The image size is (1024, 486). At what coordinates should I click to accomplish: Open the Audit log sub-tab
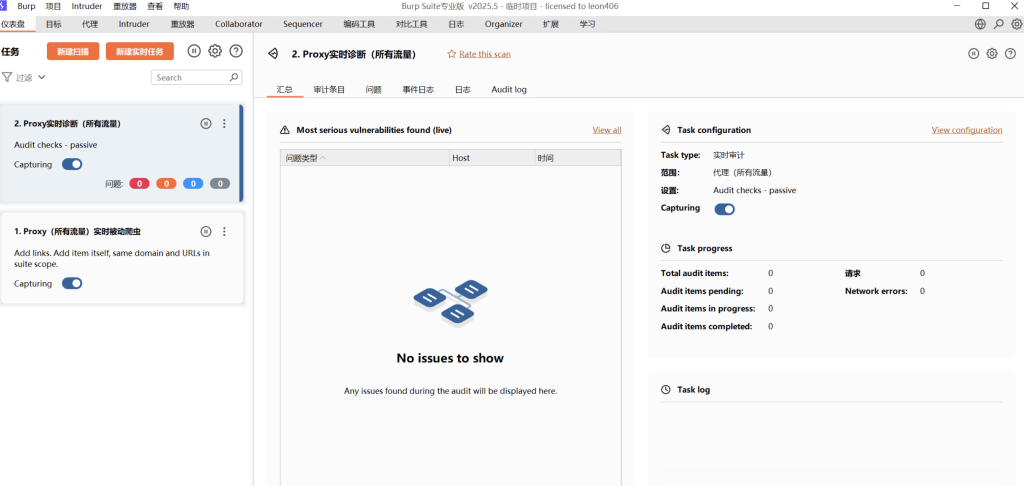coord(509,89)
